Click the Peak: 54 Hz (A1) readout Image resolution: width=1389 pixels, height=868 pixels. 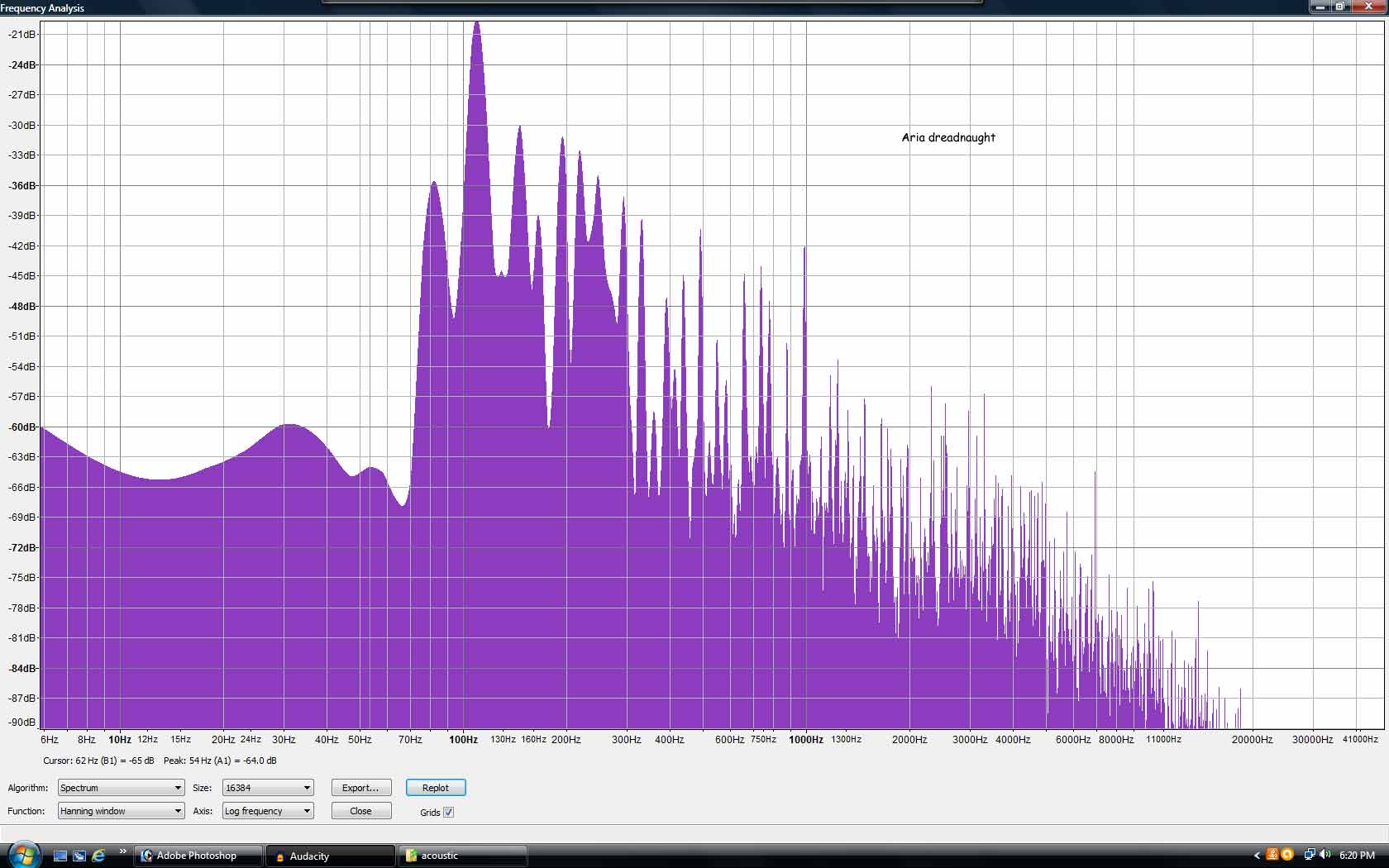tap(220, 761)
